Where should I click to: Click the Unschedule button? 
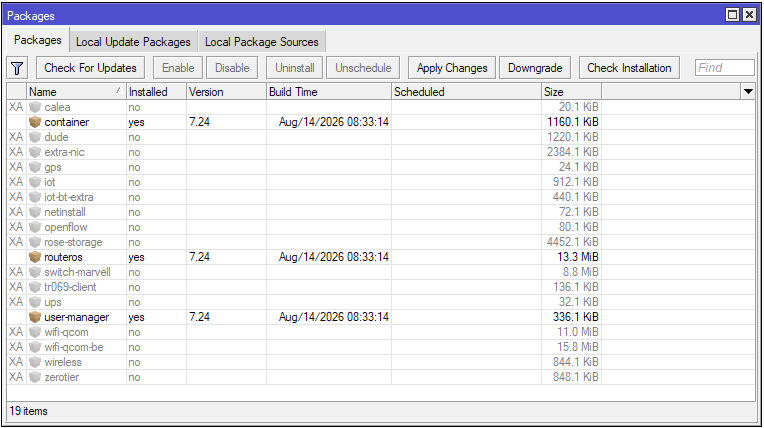pos(363,68)
